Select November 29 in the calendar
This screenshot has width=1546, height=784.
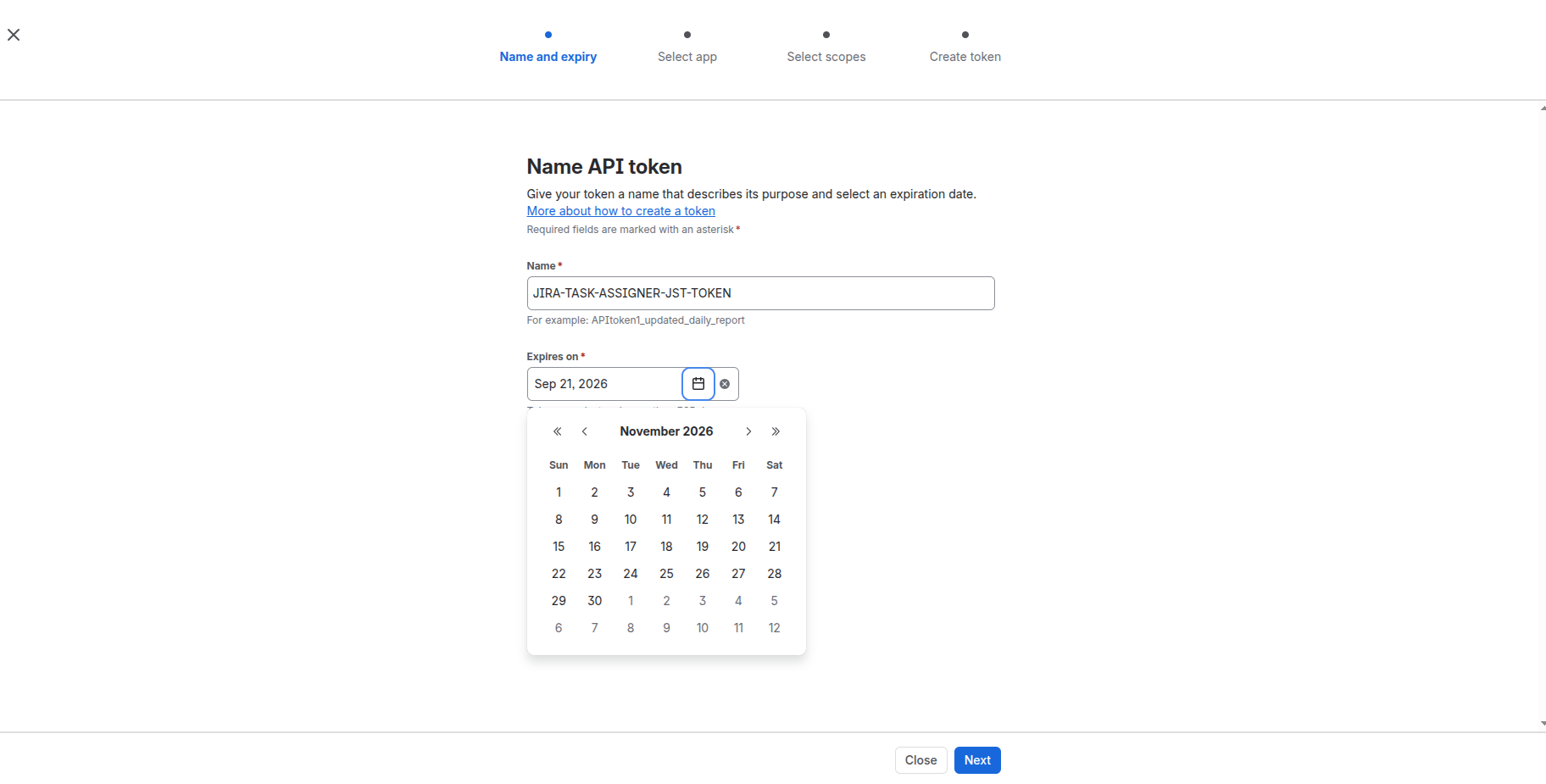click(559, 601)
